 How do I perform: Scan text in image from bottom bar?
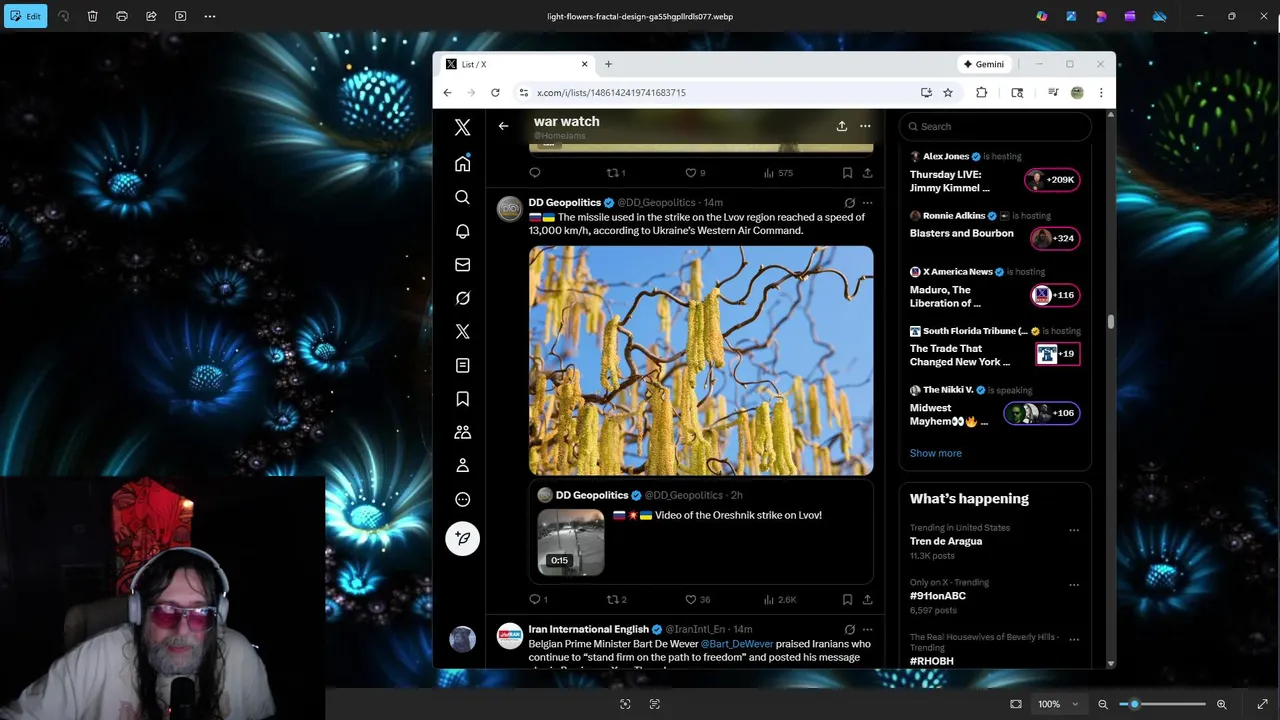(655, 704)
